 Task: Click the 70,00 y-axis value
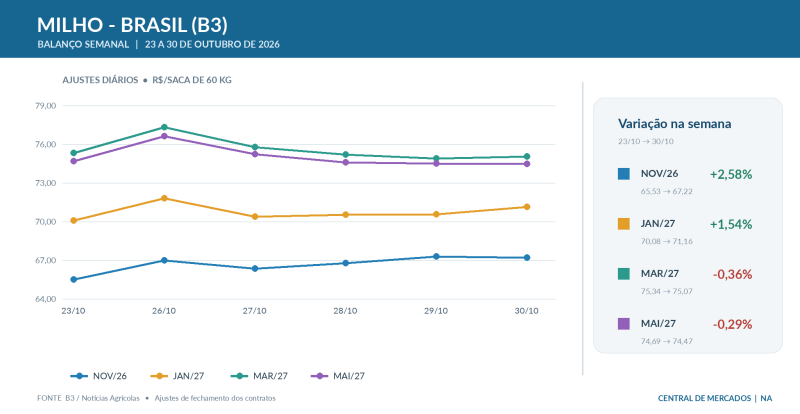point(45,222)
